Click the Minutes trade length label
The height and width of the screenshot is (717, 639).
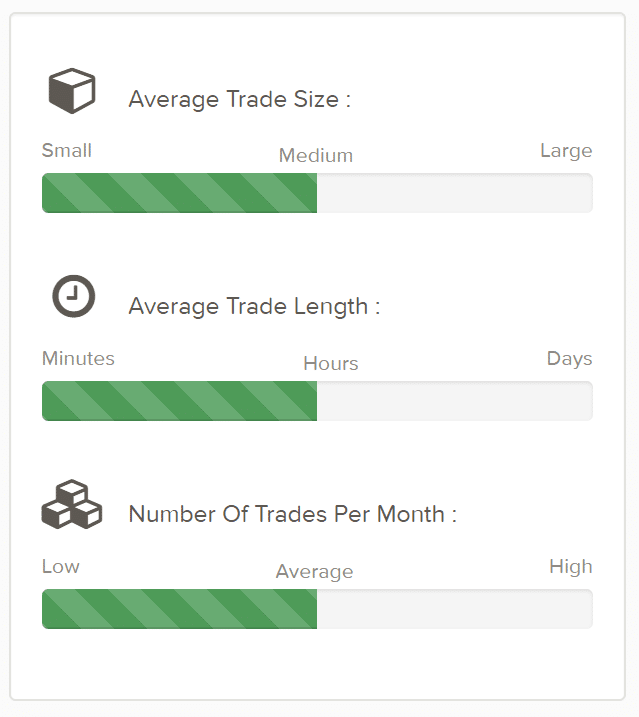click(78, 358)
